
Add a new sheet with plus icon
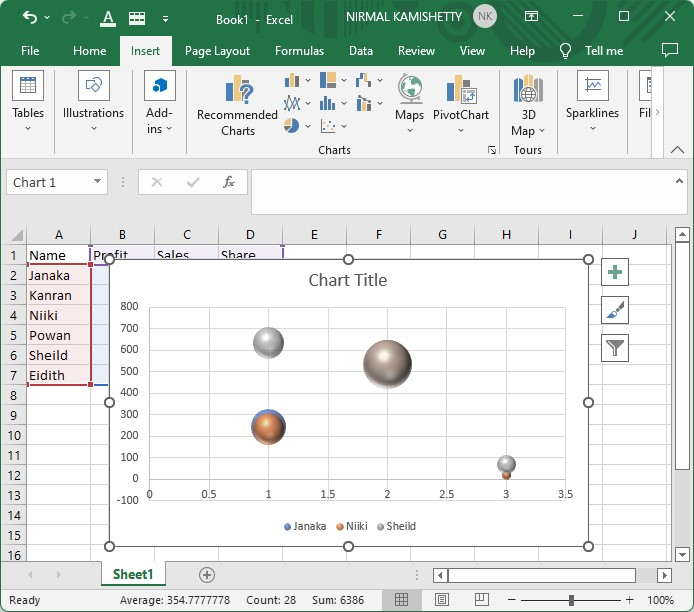[x=207, y=574]
